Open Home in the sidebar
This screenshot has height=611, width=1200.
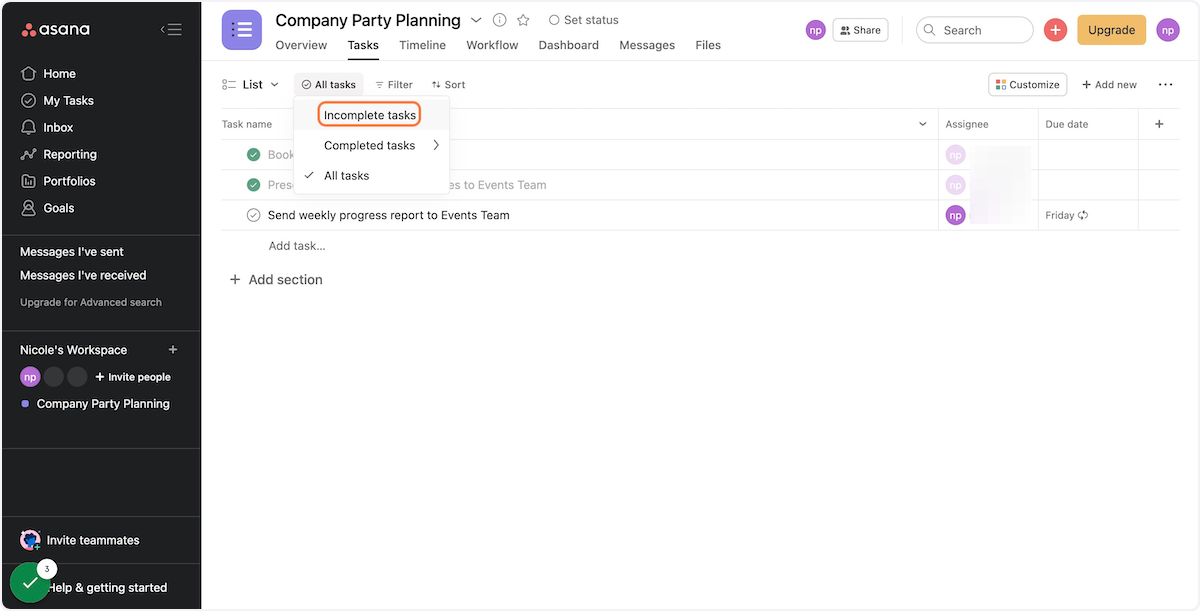point(48,74)
